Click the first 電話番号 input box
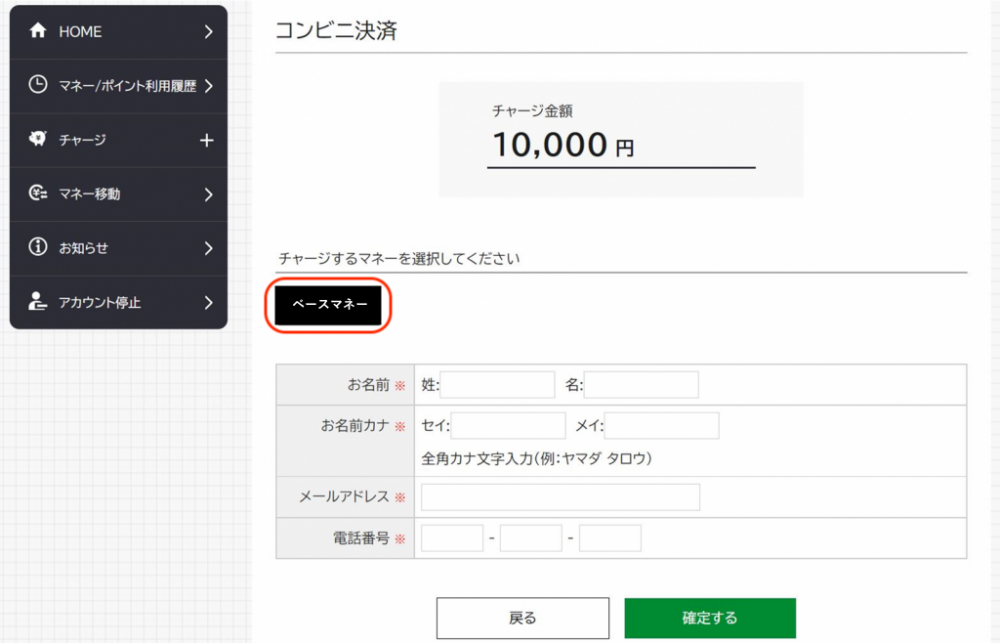Image resolution: width=1000 pixels, height=643 pixels. click(x=452, y=539)
